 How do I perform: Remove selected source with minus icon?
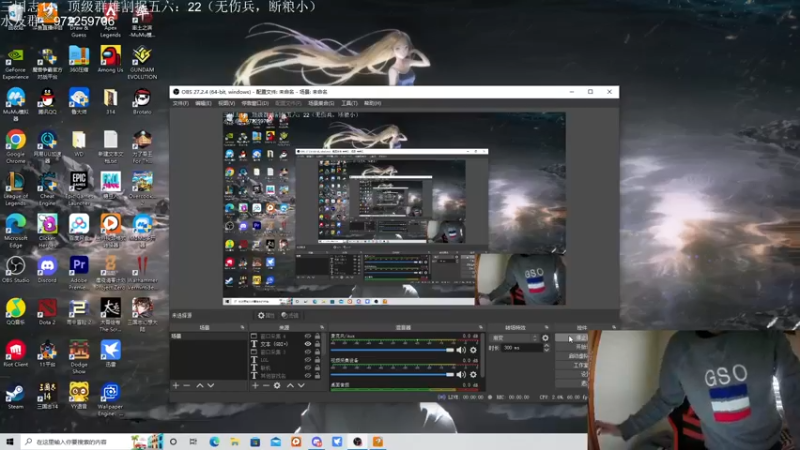(x=266, y=385)
